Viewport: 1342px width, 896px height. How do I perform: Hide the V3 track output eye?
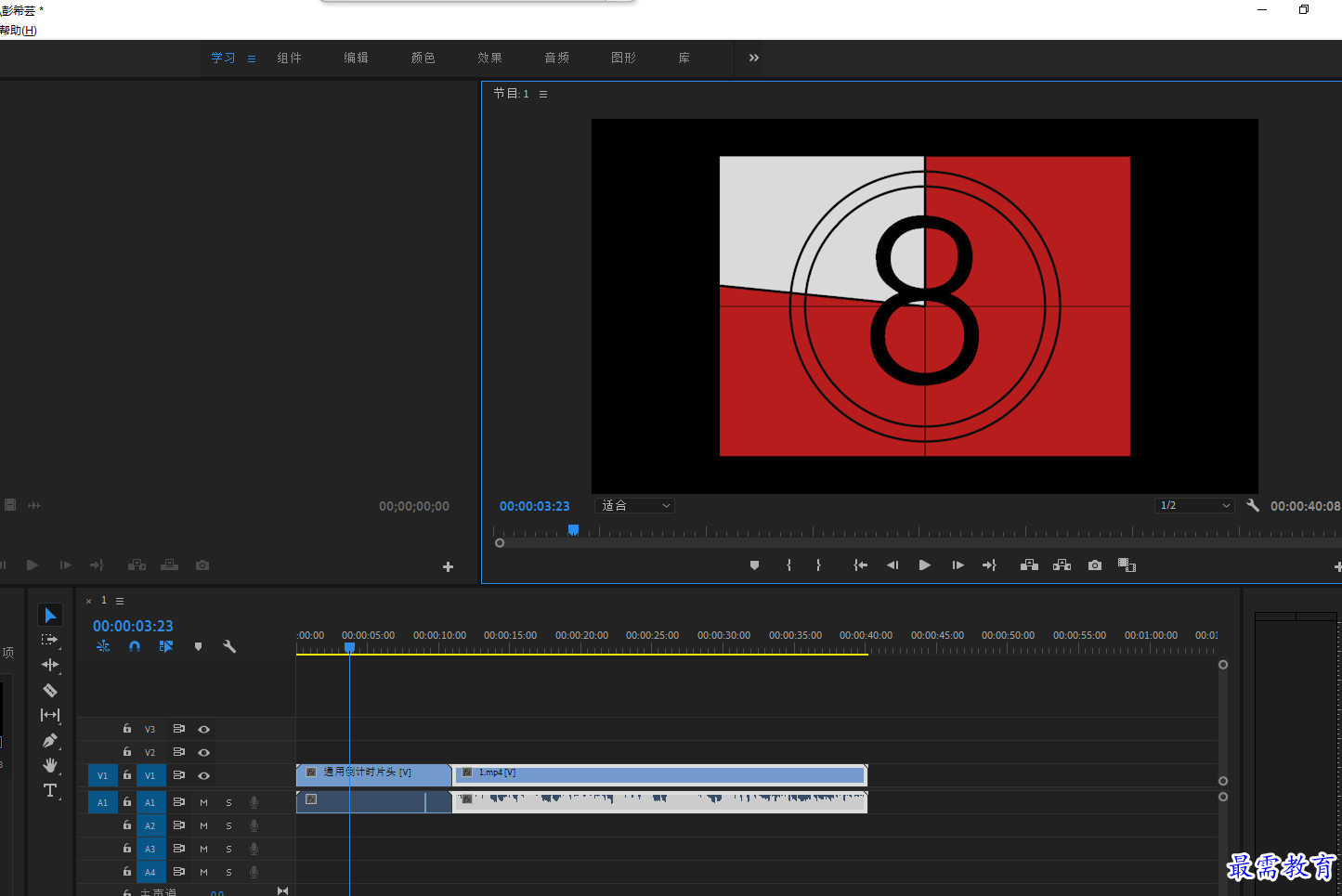(203, 729)
